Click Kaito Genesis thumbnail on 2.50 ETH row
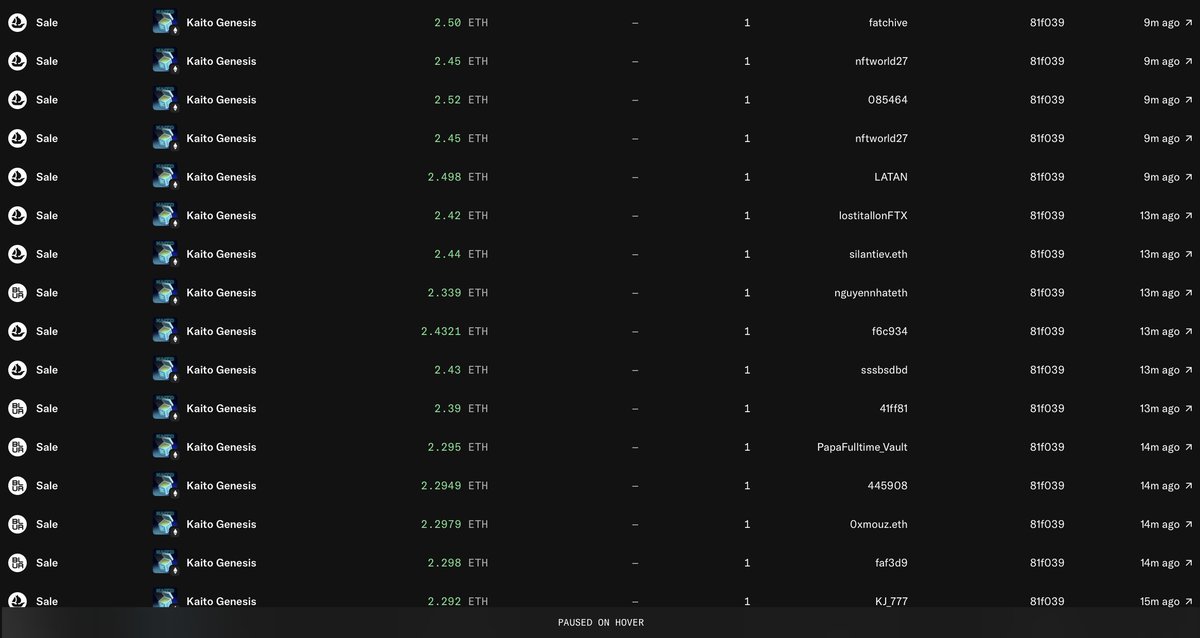The height and width of the screenshot is (638, 1200). (x=165, y=22)
